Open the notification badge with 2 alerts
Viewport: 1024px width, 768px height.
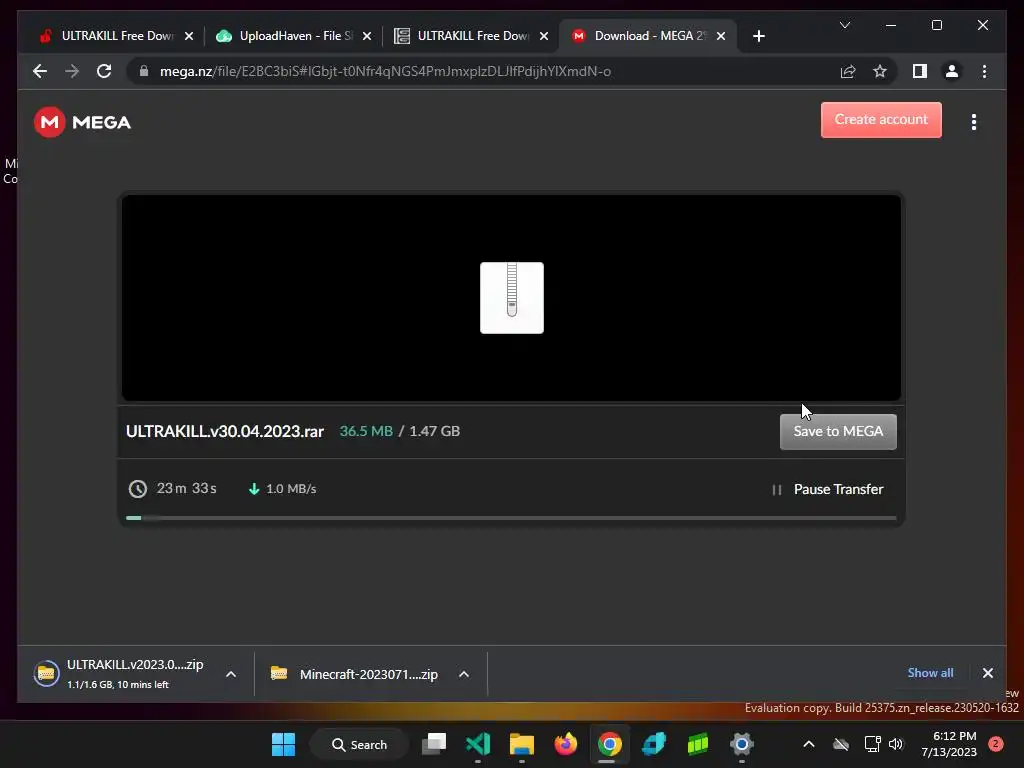click(995, 744)
